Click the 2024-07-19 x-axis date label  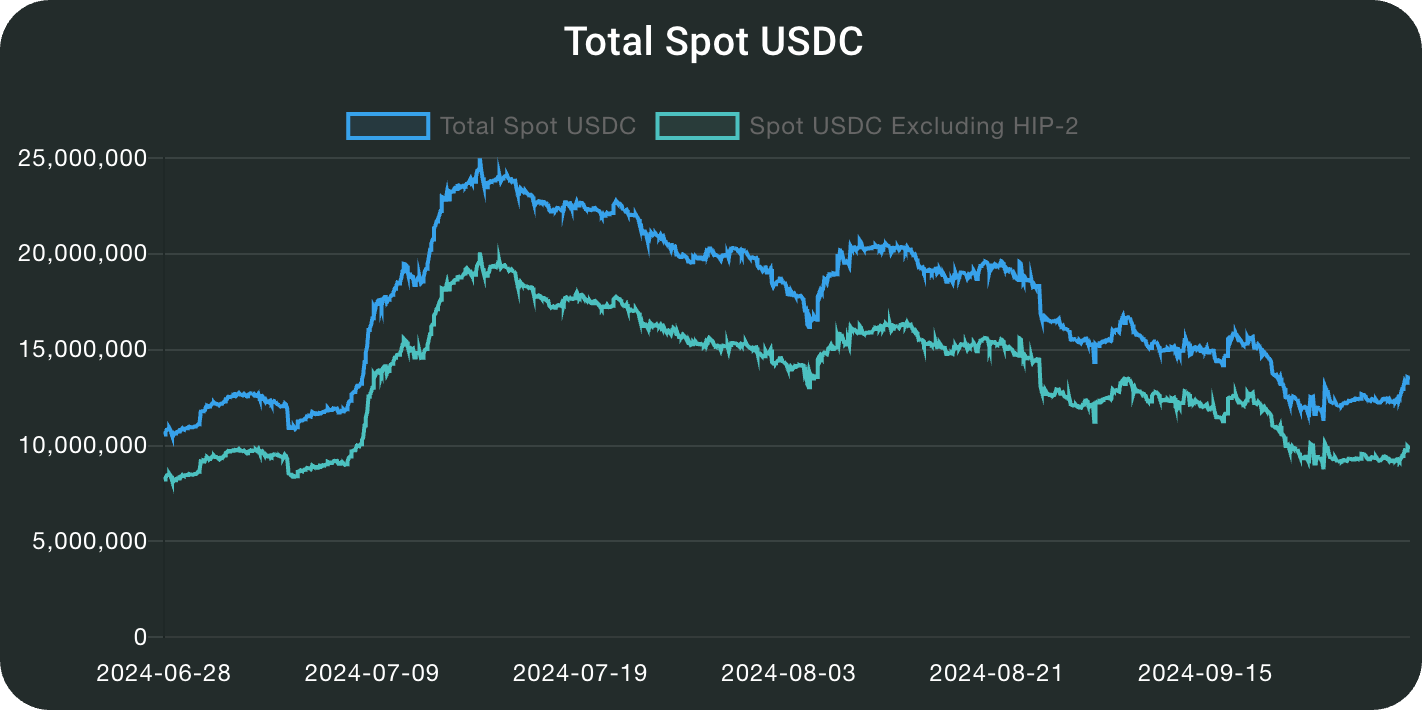580,673
